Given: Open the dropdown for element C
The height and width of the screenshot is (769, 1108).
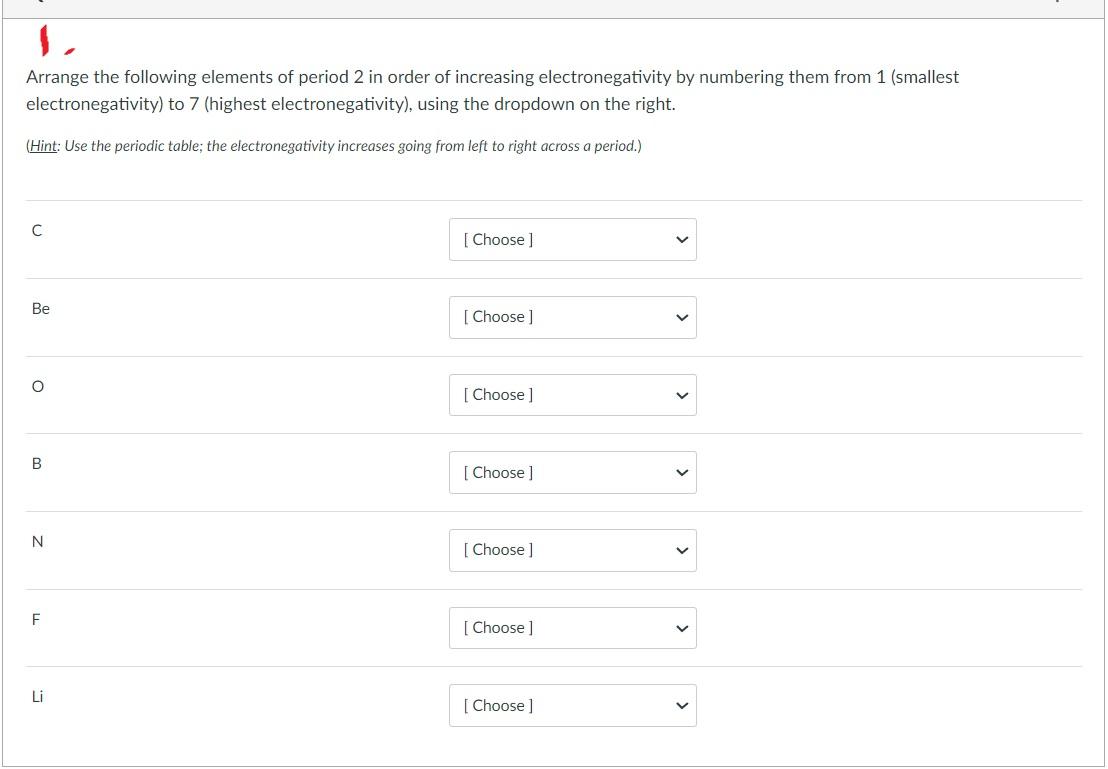Looking at the screenshot, I should click(572, 240).
